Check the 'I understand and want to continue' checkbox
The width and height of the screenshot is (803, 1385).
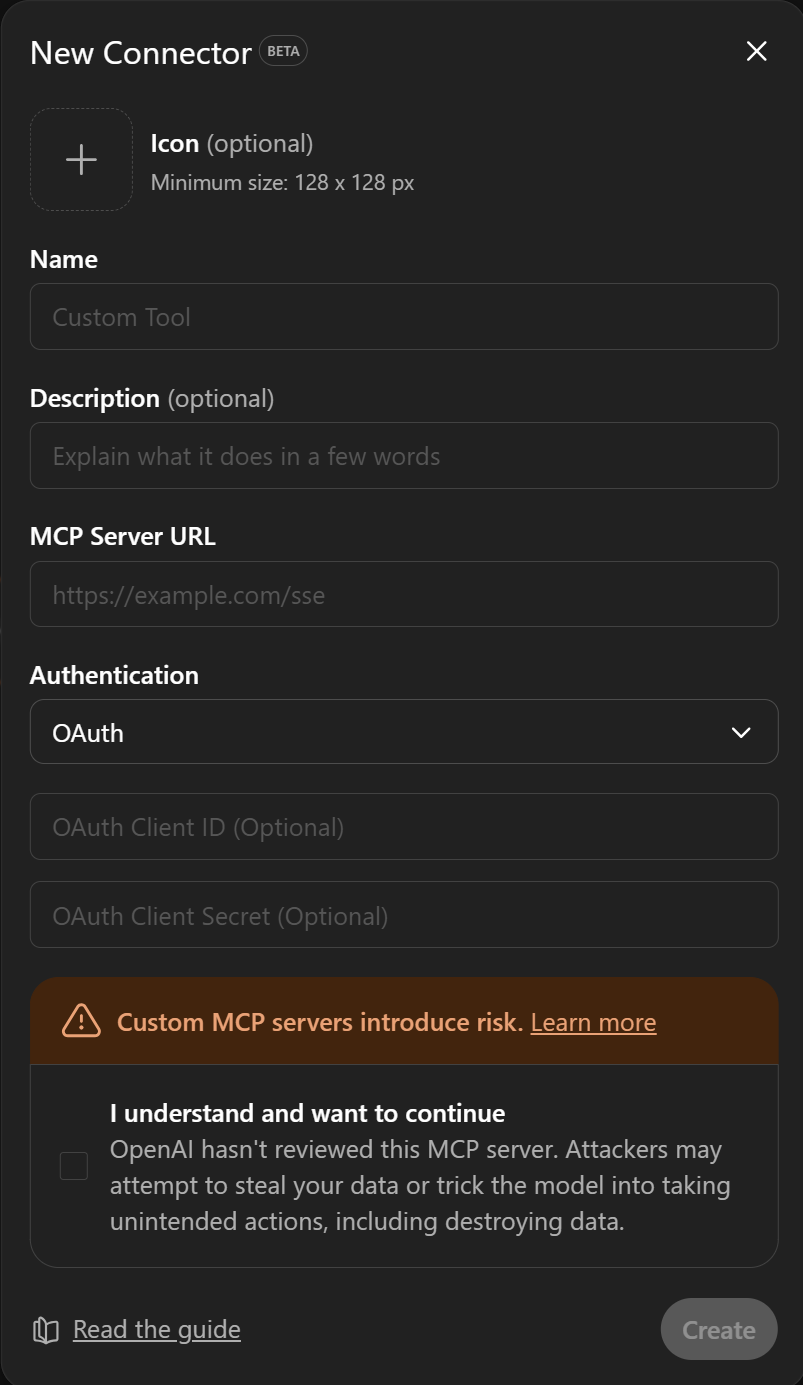tap(73, 1165)
